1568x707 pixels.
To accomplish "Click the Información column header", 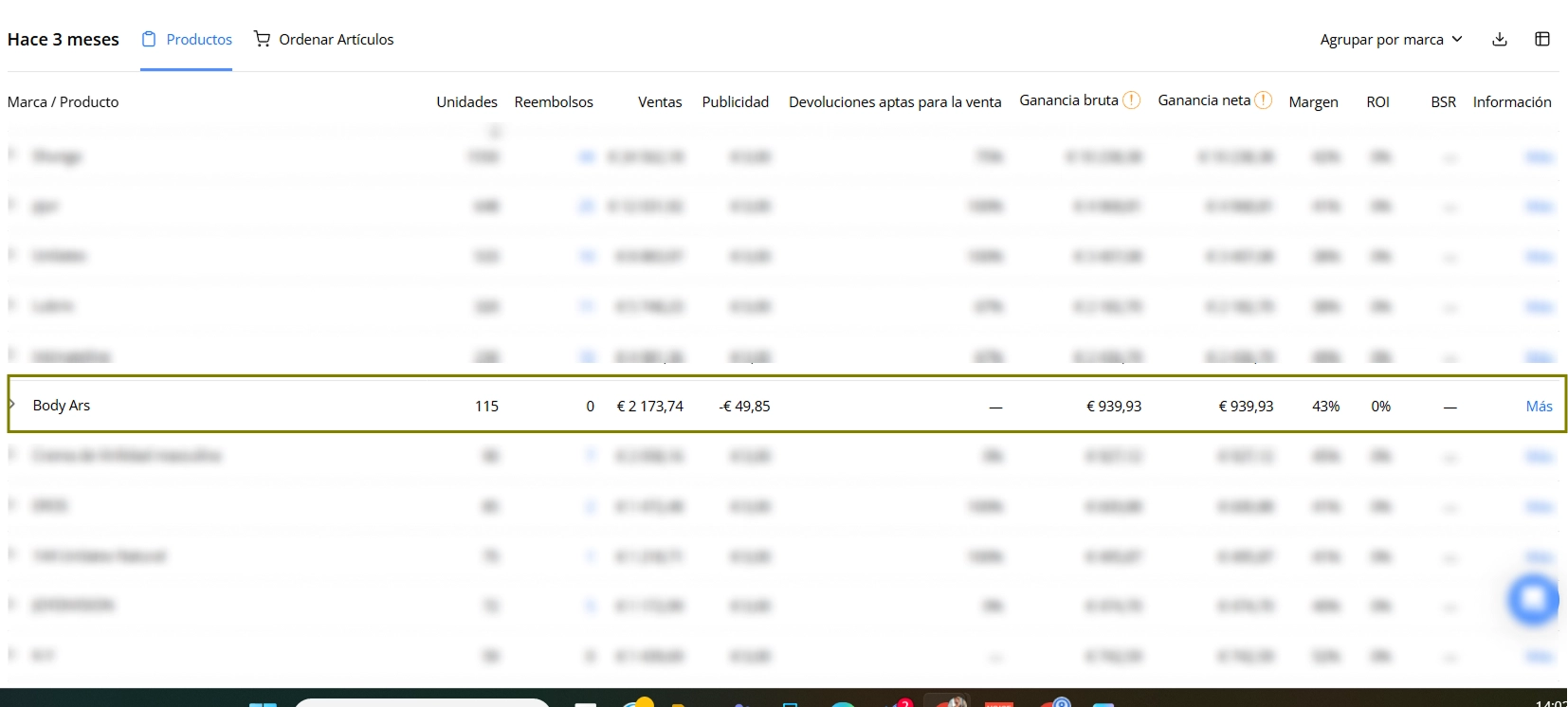I will coord(1512,101).
